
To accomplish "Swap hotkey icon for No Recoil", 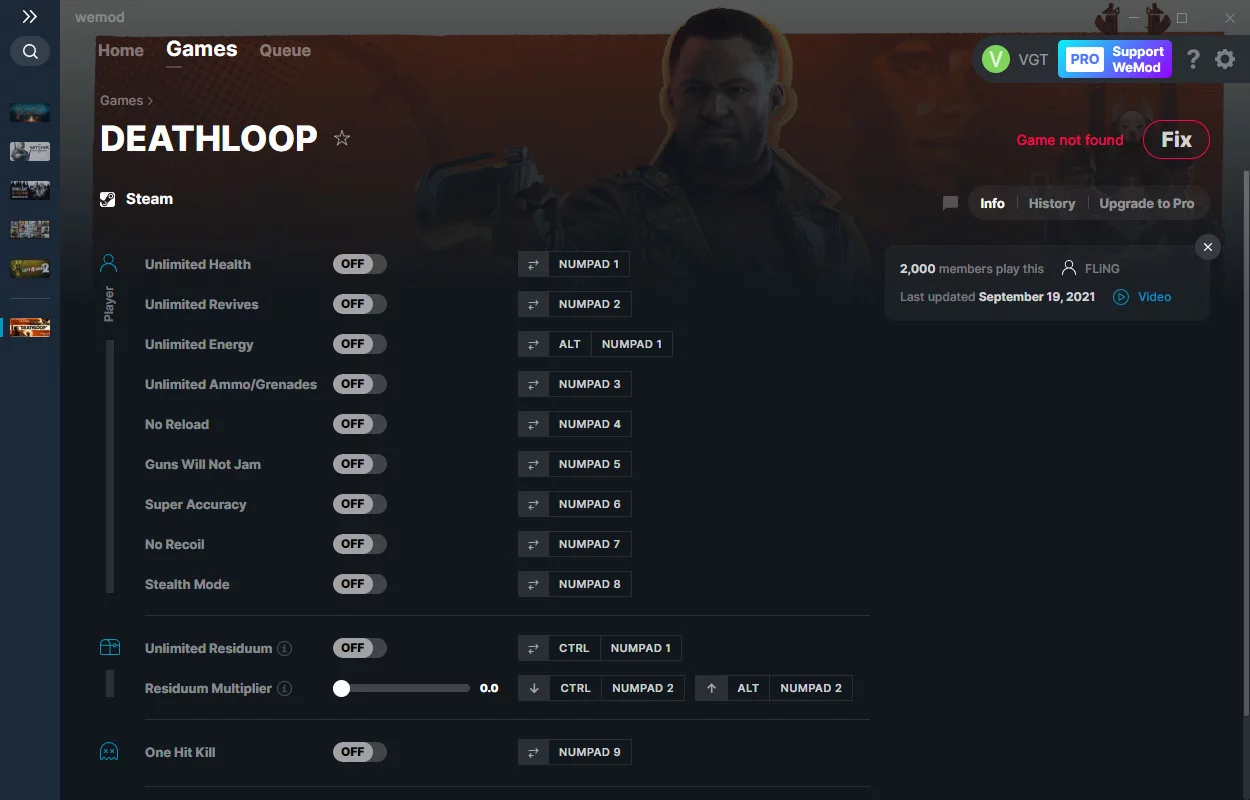I will (x=533, y=544).
